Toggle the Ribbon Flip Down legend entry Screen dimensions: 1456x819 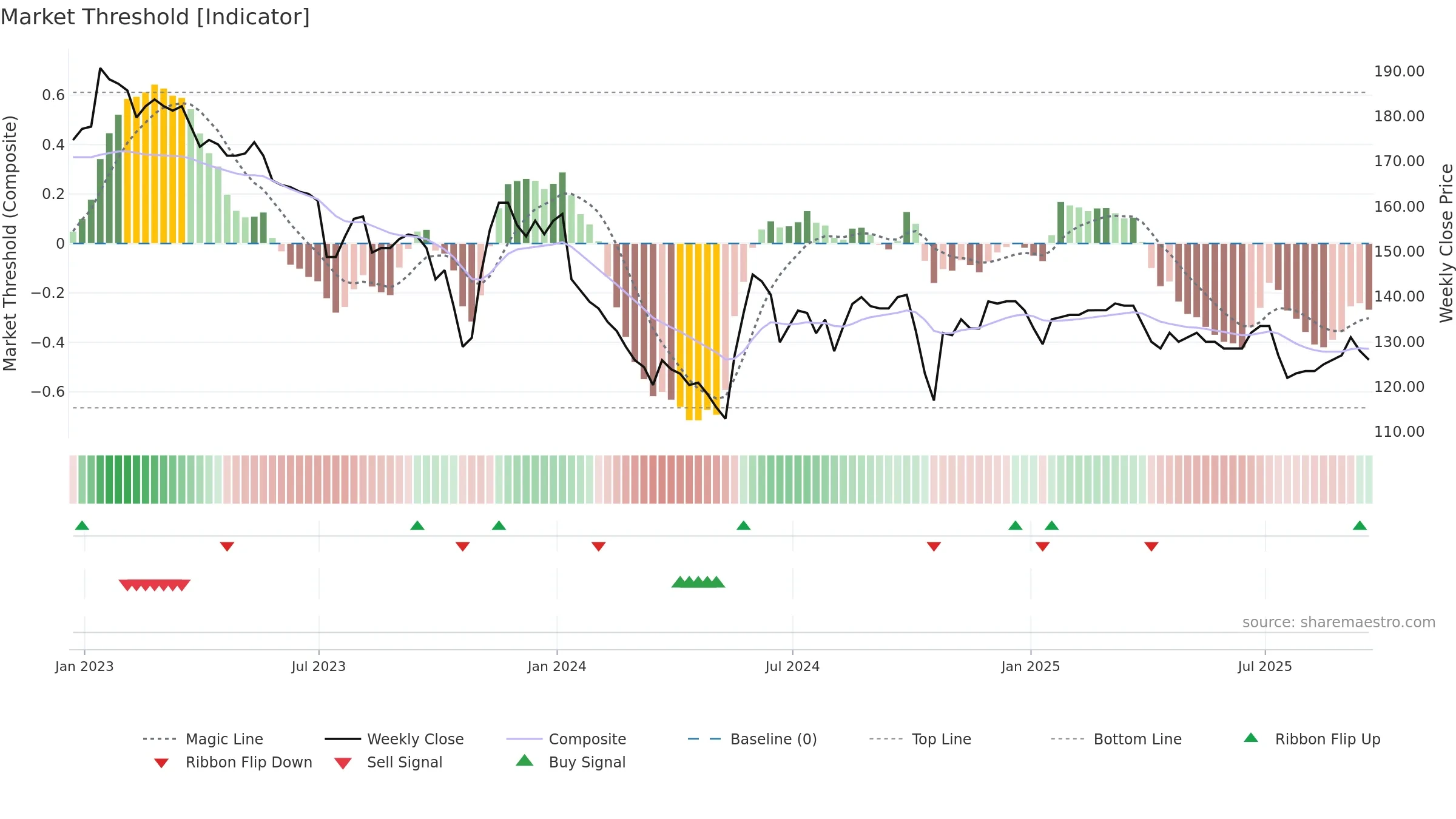click(233, 762)
